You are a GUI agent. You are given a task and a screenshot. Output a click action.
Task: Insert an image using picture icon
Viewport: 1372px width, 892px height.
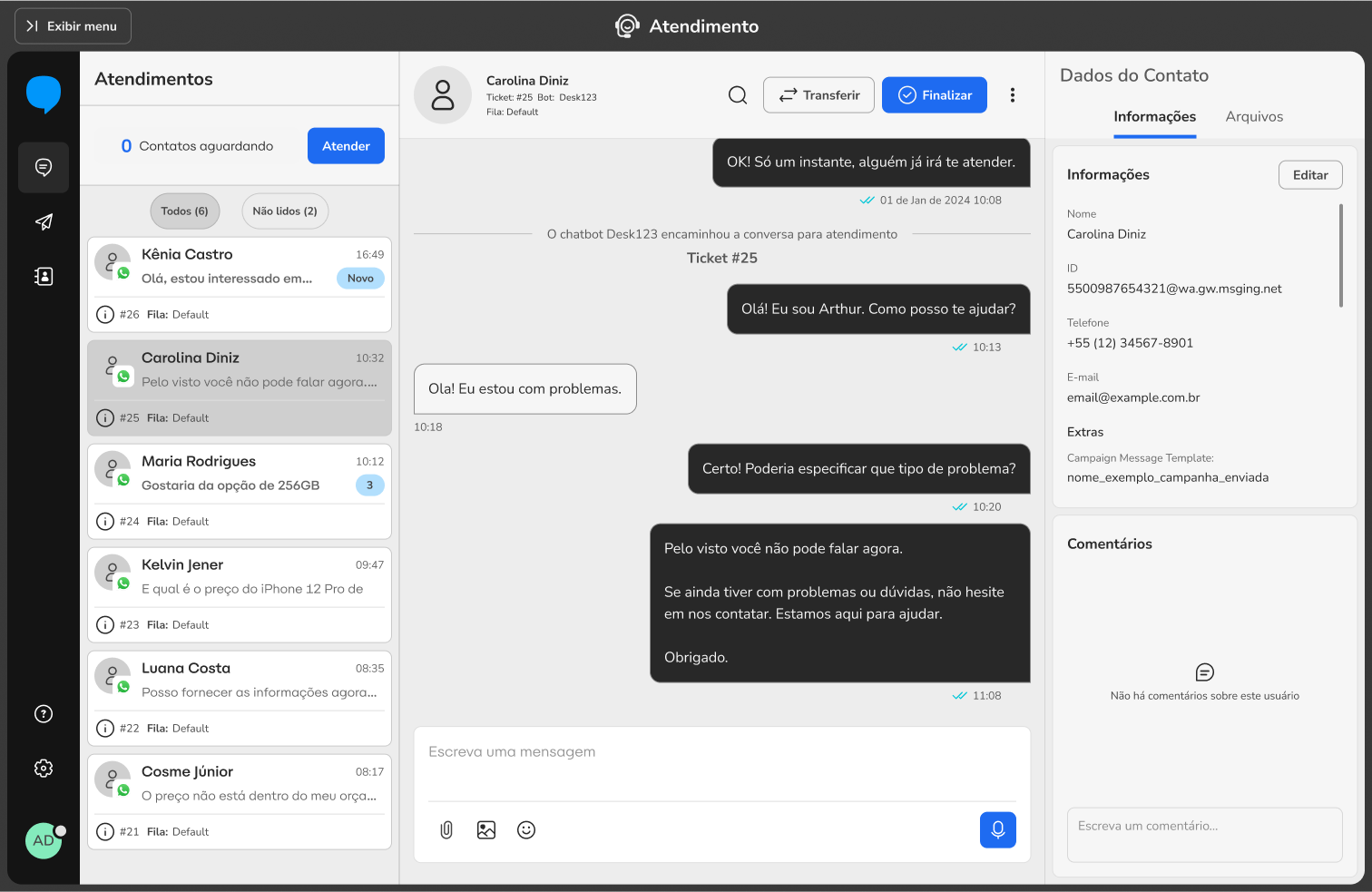coord(486,829)
